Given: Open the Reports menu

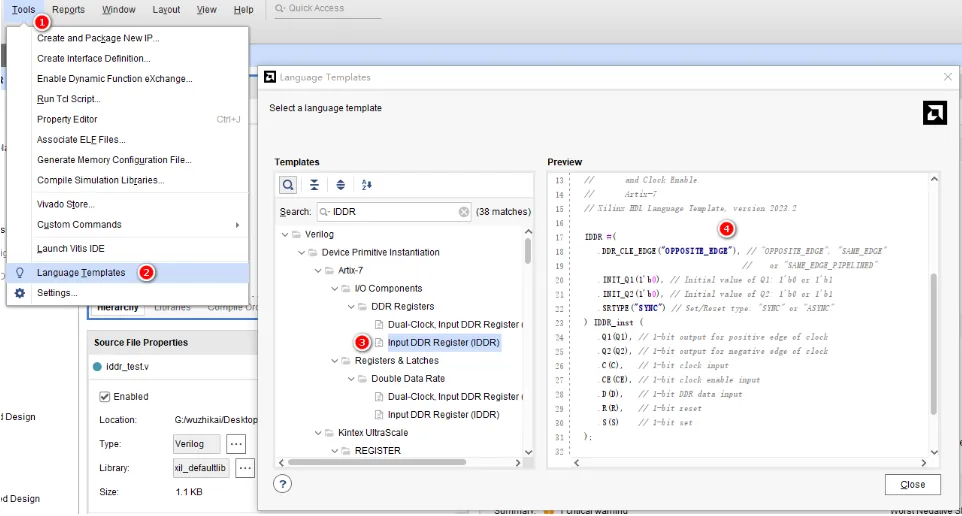Looking at the screenshot, I should pyautogui.click(x=68, y=10).
